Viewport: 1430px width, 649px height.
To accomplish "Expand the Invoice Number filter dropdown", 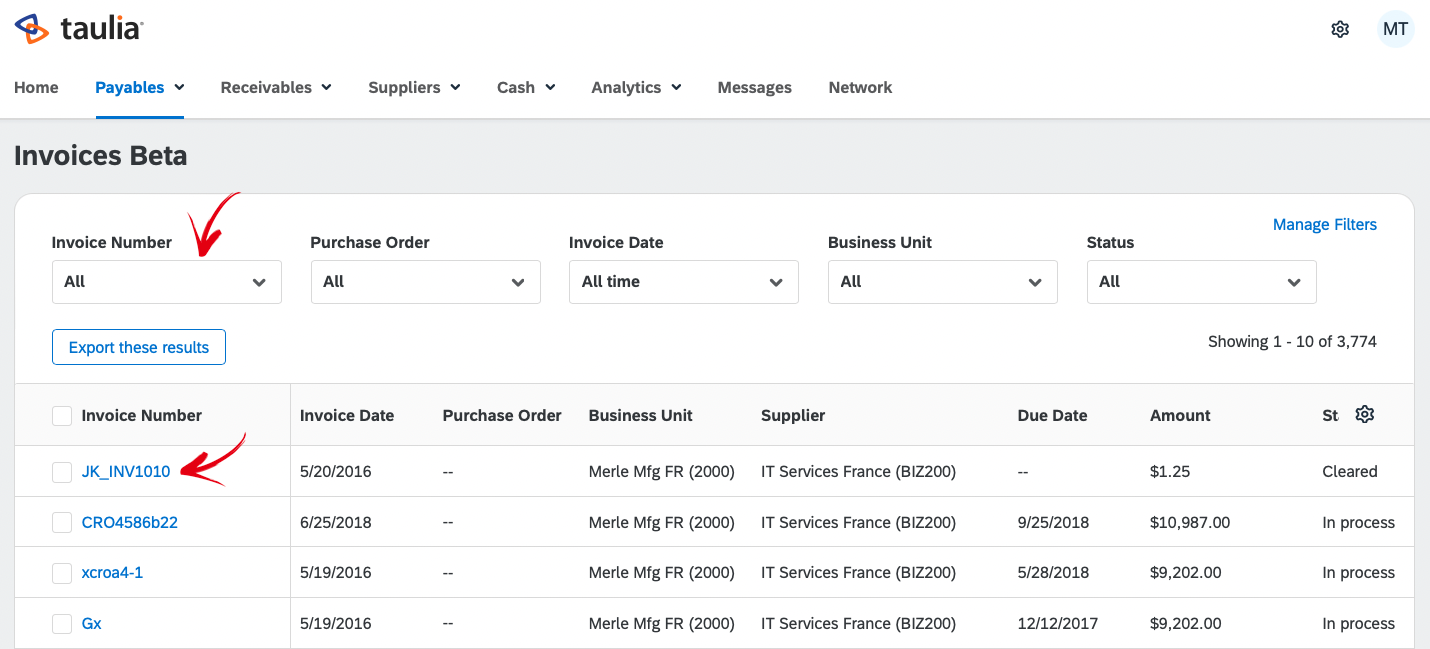I will click(167, 282).
